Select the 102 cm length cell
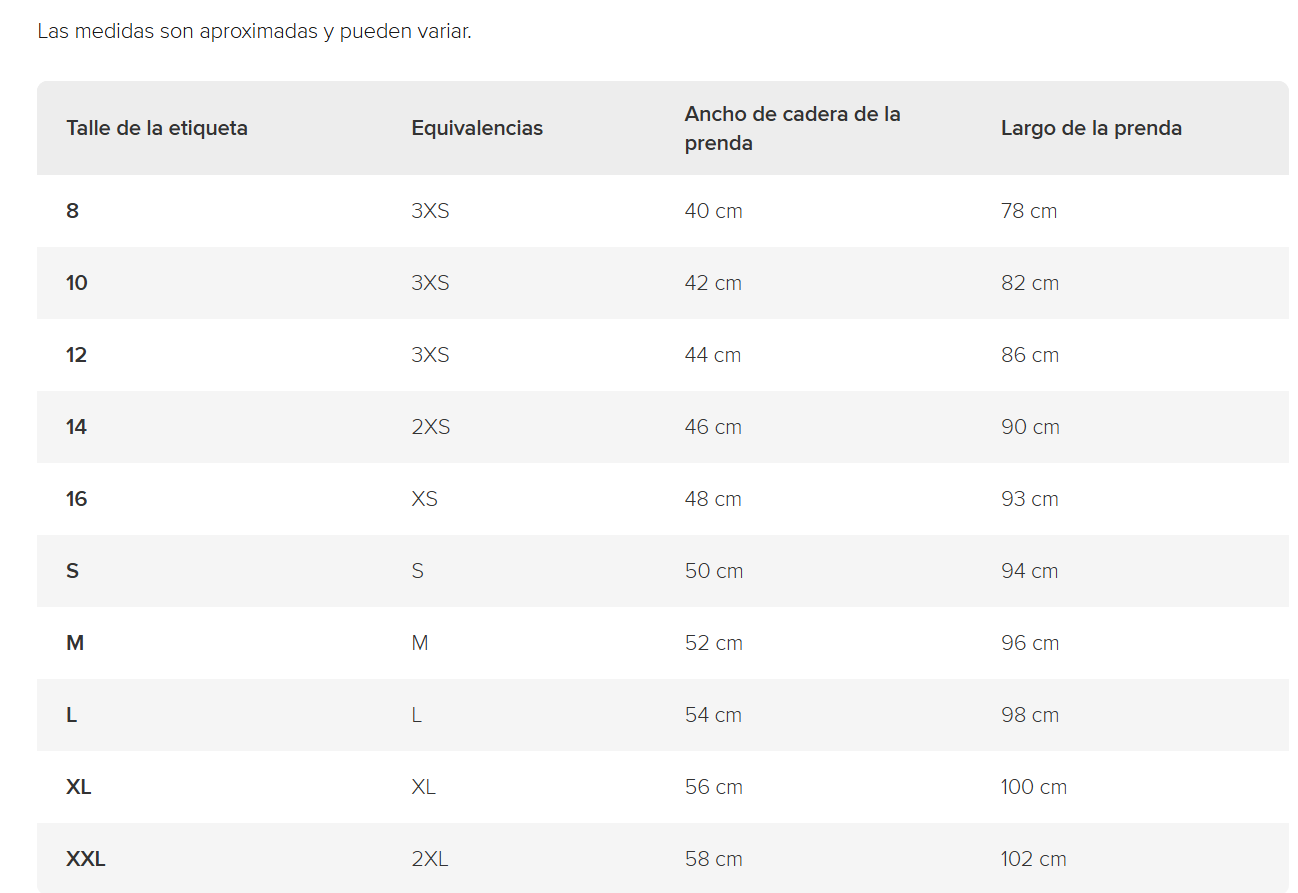This screenshot has width=1298, height=893. point(1034,859)
